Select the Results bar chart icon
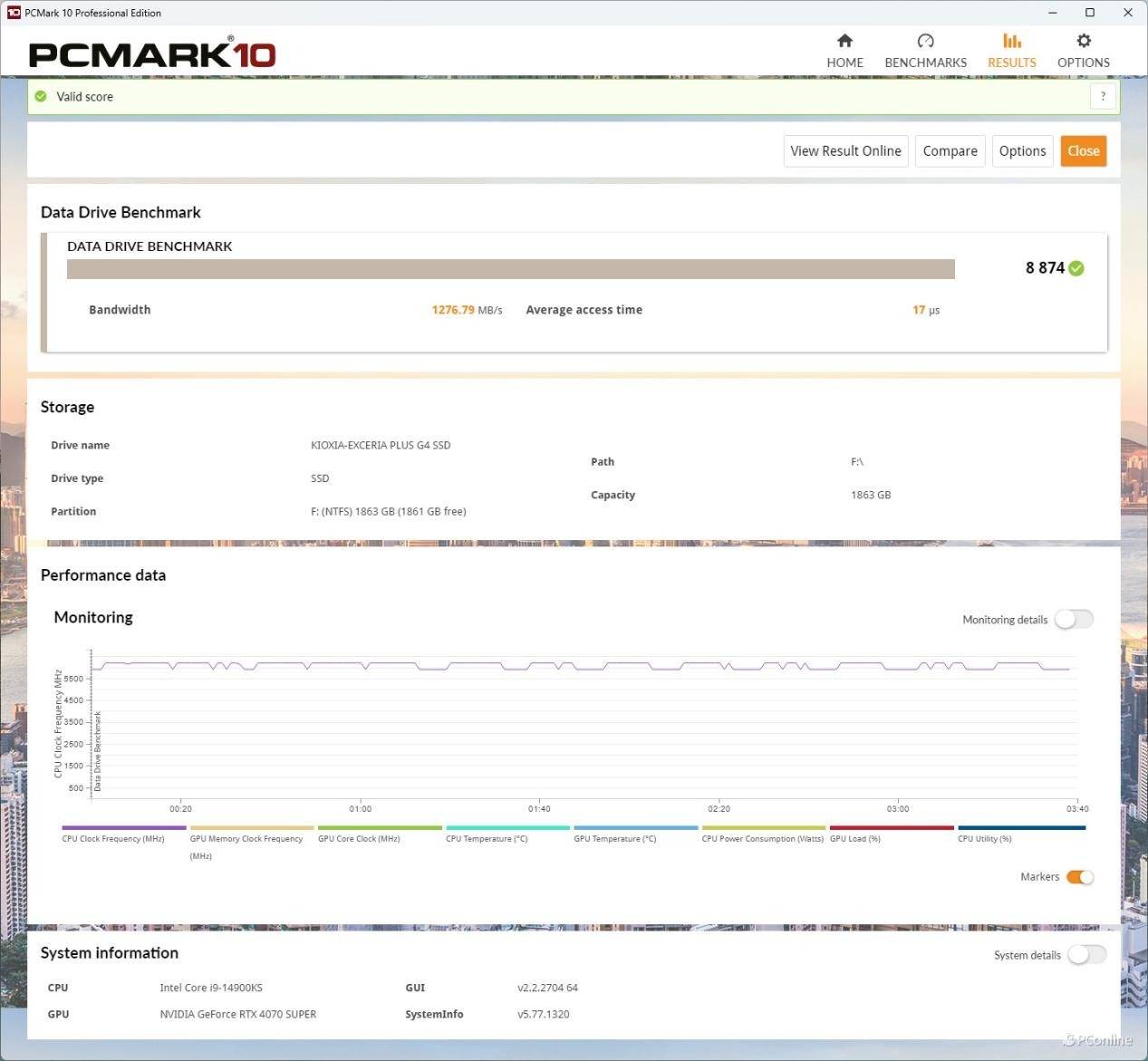 pyautogui.click(x=1011, y=41)
